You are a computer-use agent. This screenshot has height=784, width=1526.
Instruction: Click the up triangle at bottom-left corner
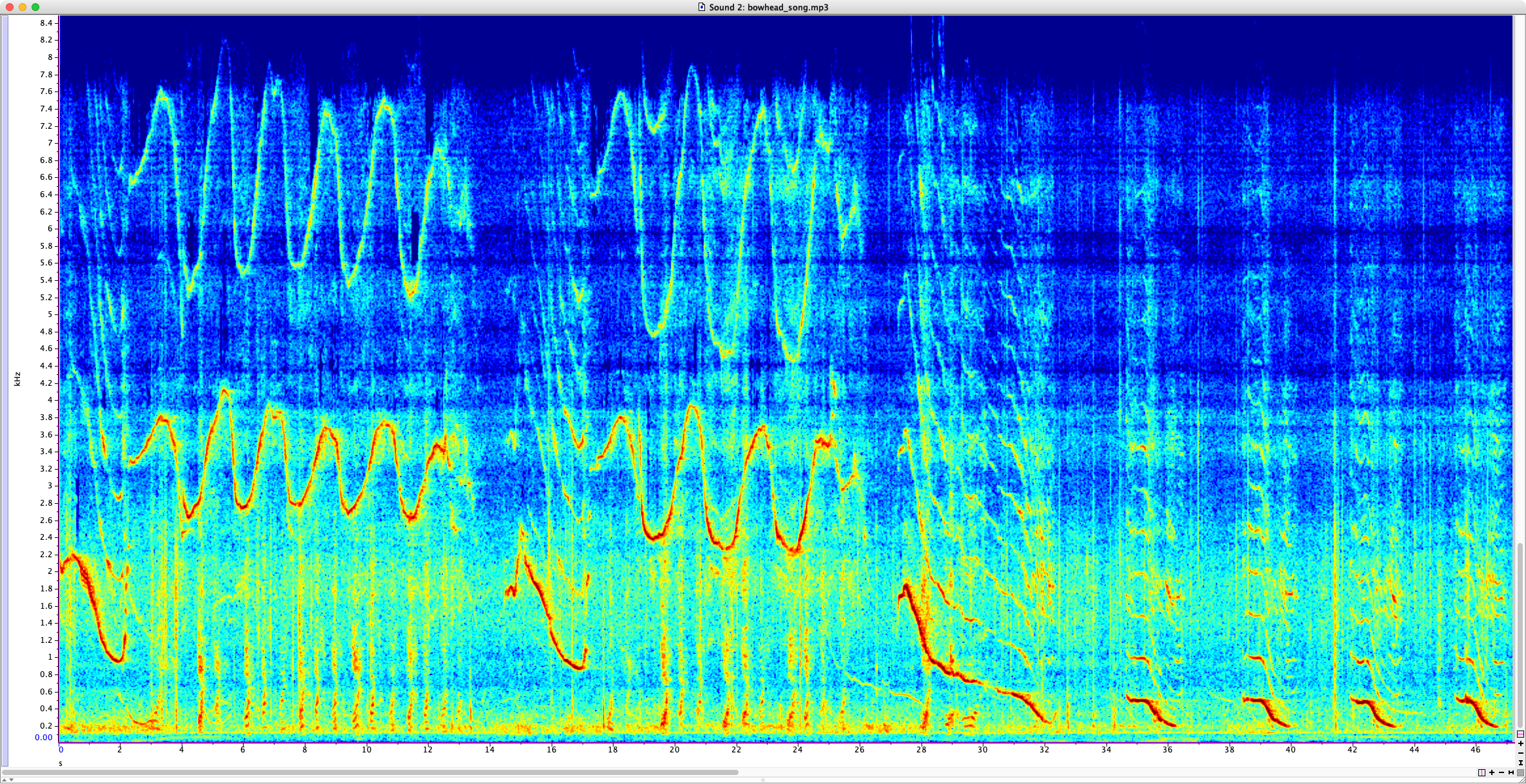click(3, 779)
